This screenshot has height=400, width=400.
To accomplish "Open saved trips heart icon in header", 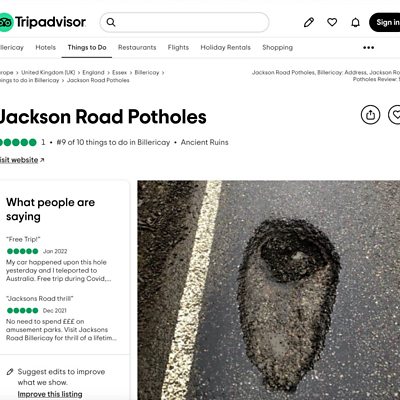I will [332, 22].
